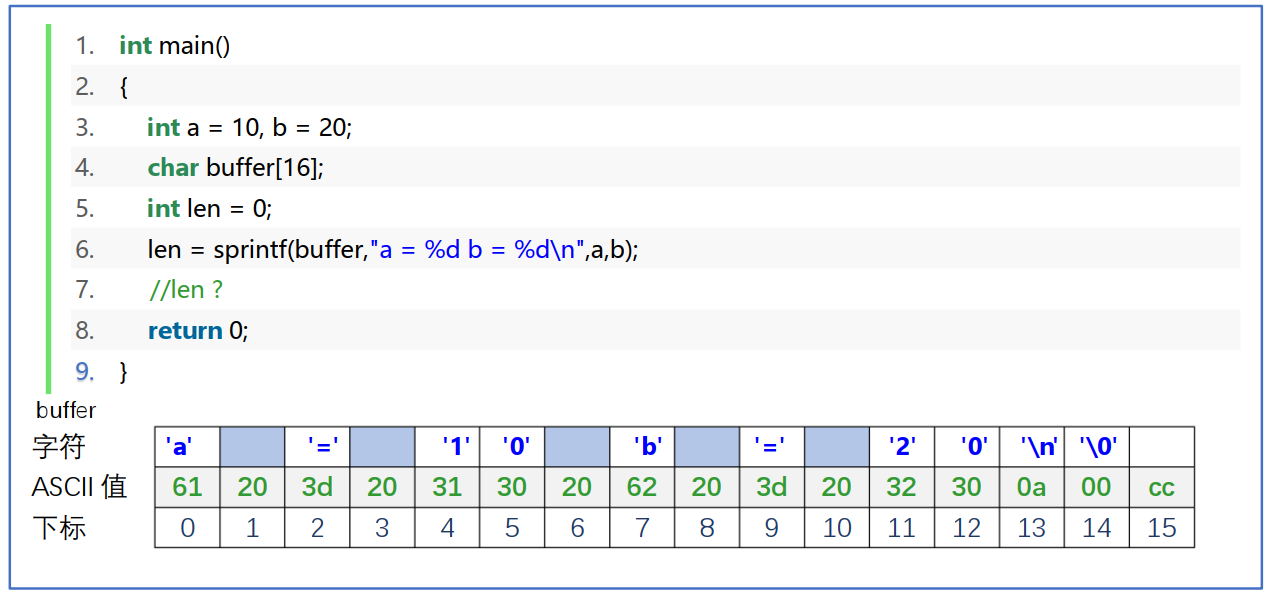This screenshot has width=1267, height=596.
Task: Click the ASCII value 'cc' cell
Action: click(1162, 487)
